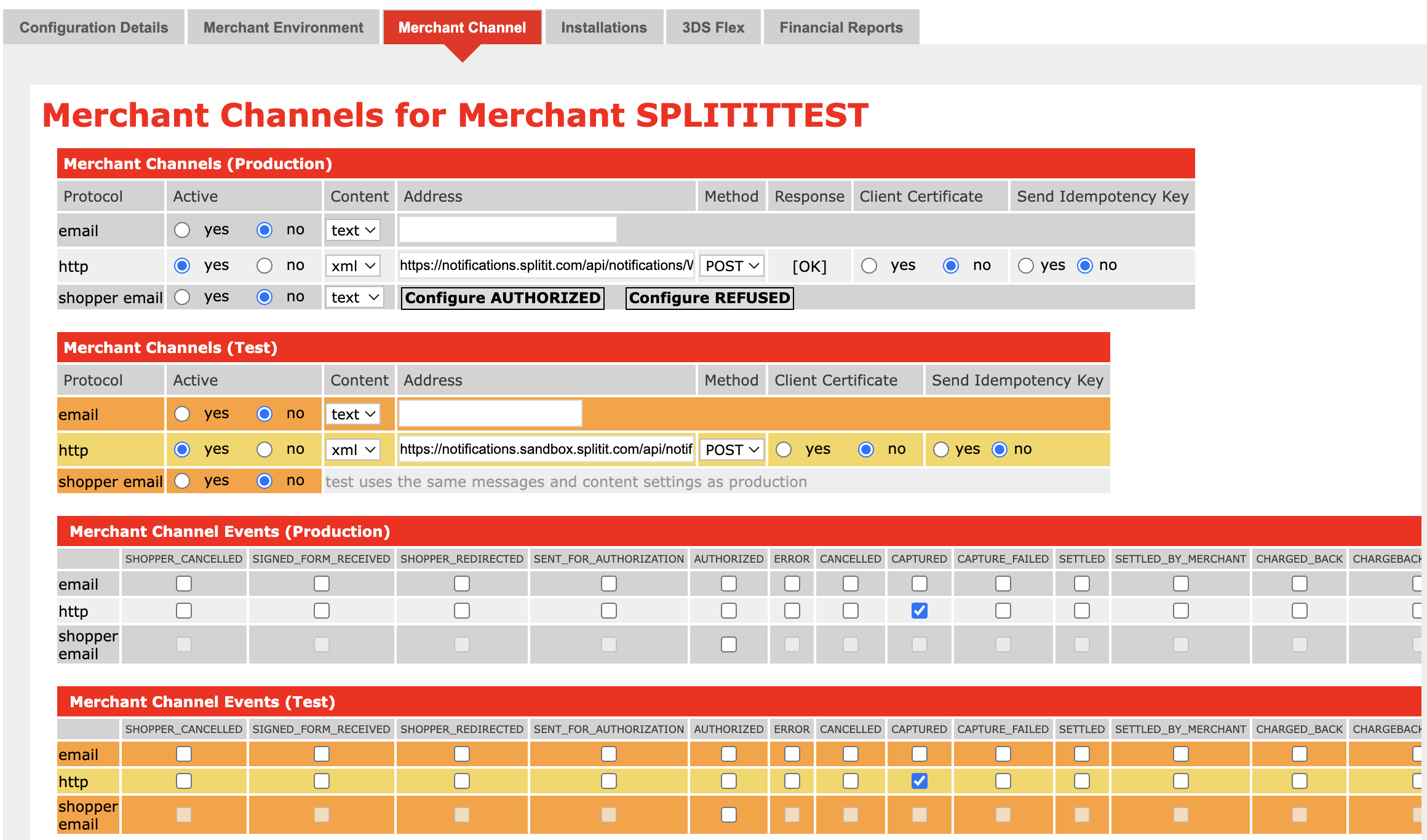Click test http sandbox address field
1427x840 pixels.
pyautogui.click(x=546, y=449)
